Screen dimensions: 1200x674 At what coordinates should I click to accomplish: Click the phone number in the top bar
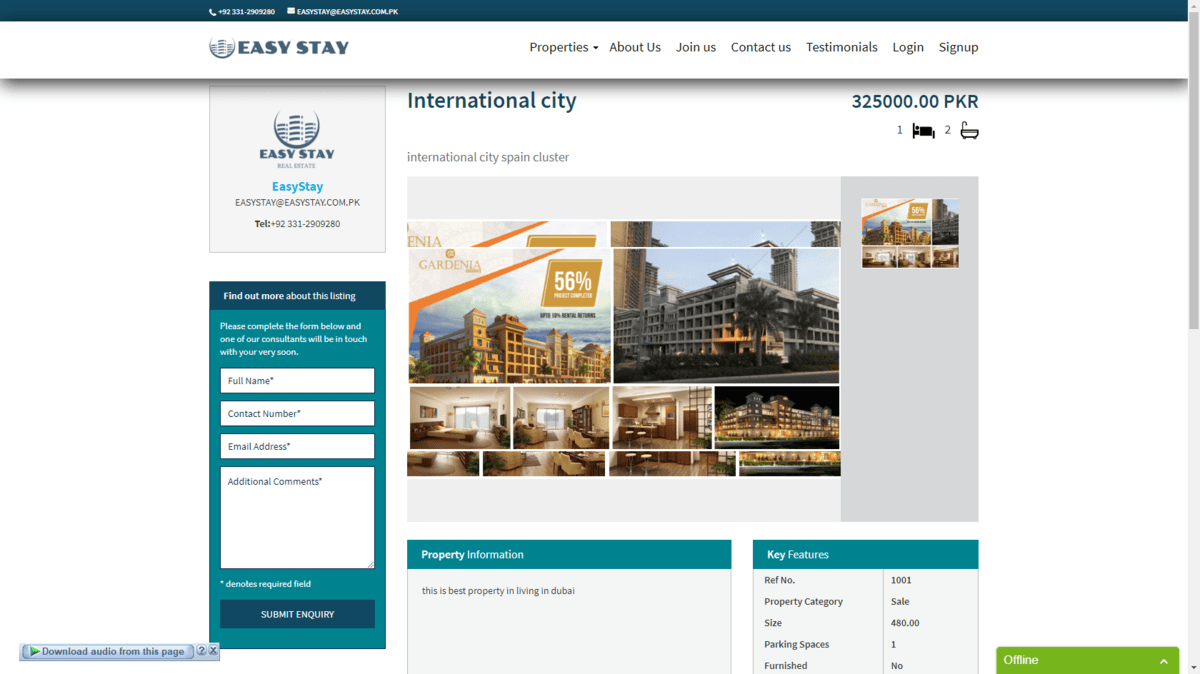click(246, 12)
